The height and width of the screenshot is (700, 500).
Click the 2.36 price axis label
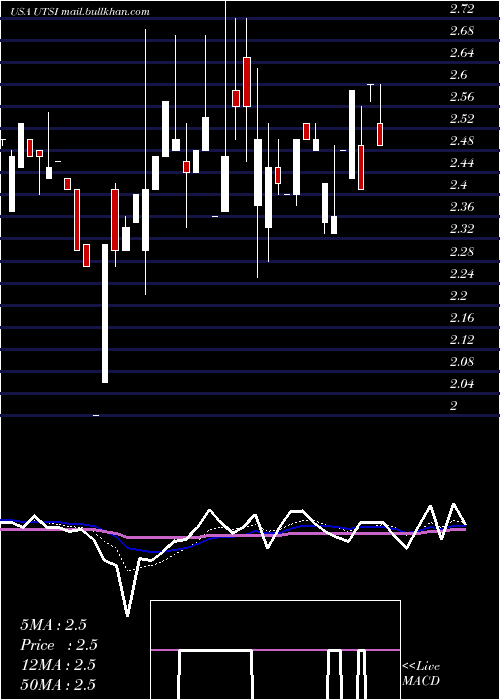point(462,208)
